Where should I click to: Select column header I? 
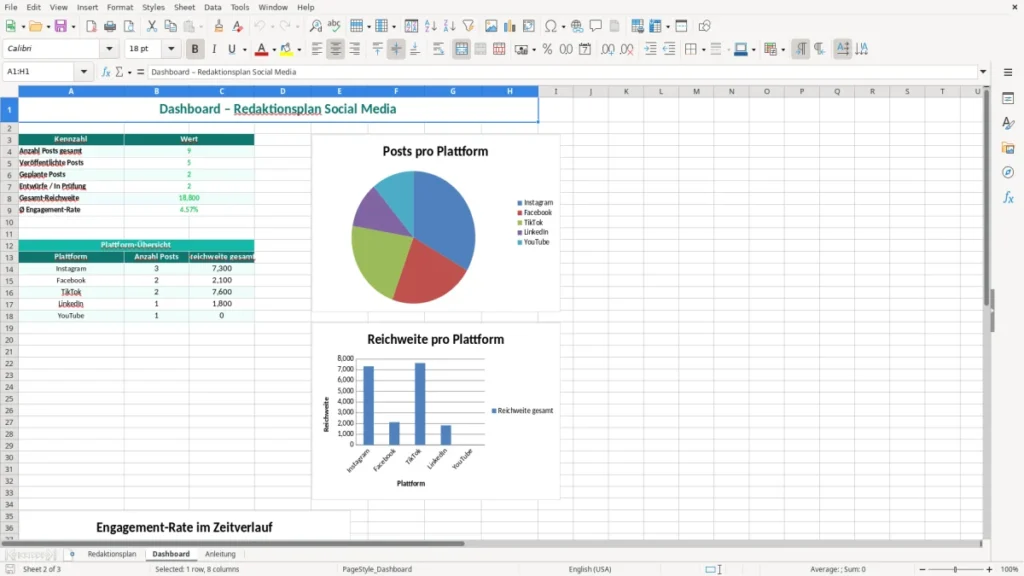pyautogui.click(x=556, y=91)
